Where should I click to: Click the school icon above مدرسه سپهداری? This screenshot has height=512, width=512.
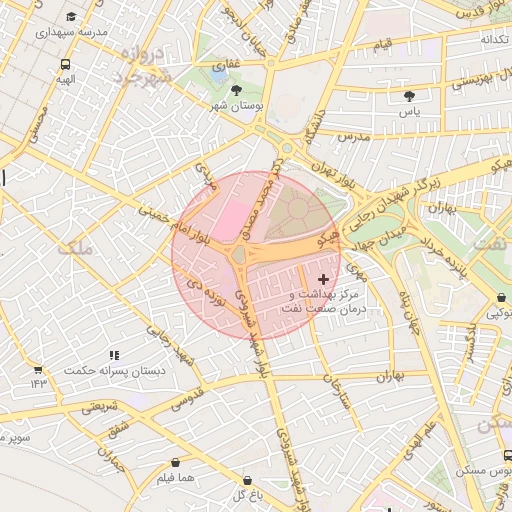pyautogui.click(x=71, y=17)
